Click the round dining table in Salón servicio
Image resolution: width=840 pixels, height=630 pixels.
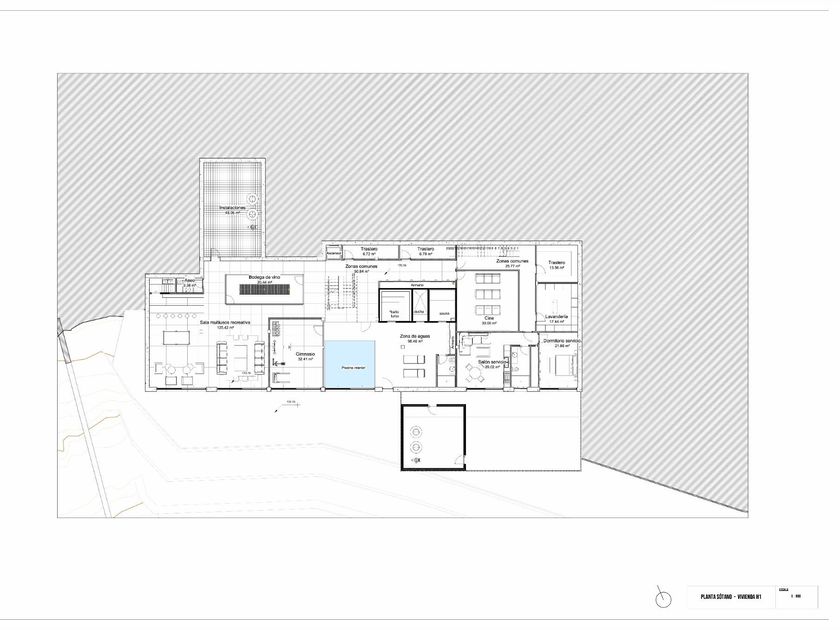pyautogui.click(x=474, y=371)
